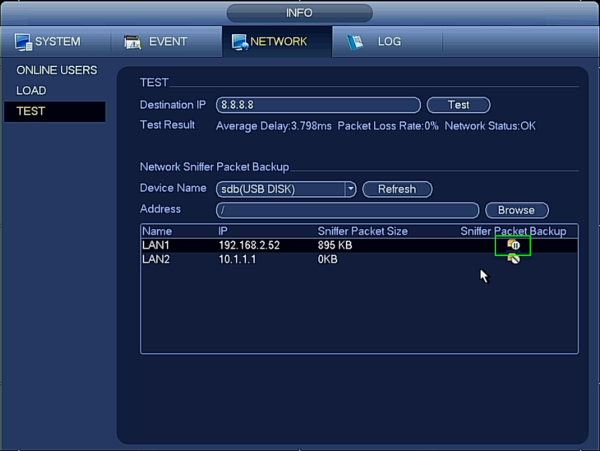Select the sdb(USB DISK) combo box
The height and width of the screenshot is (451, 600).
coord(286,189)
